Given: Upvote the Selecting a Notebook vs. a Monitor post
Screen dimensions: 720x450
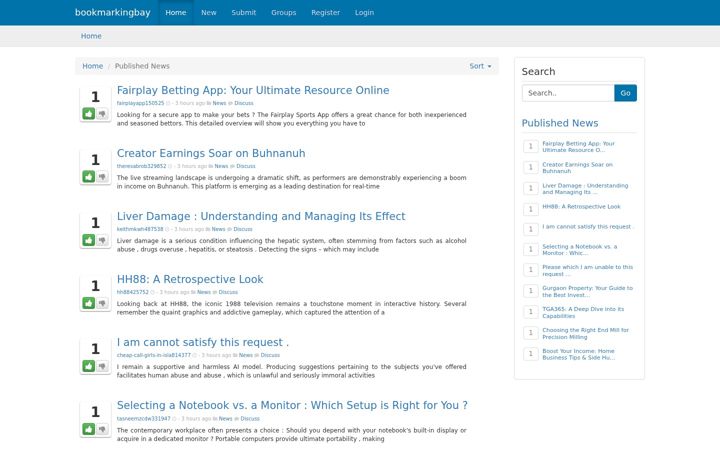Looking at the screenshot, I should 89,429.
